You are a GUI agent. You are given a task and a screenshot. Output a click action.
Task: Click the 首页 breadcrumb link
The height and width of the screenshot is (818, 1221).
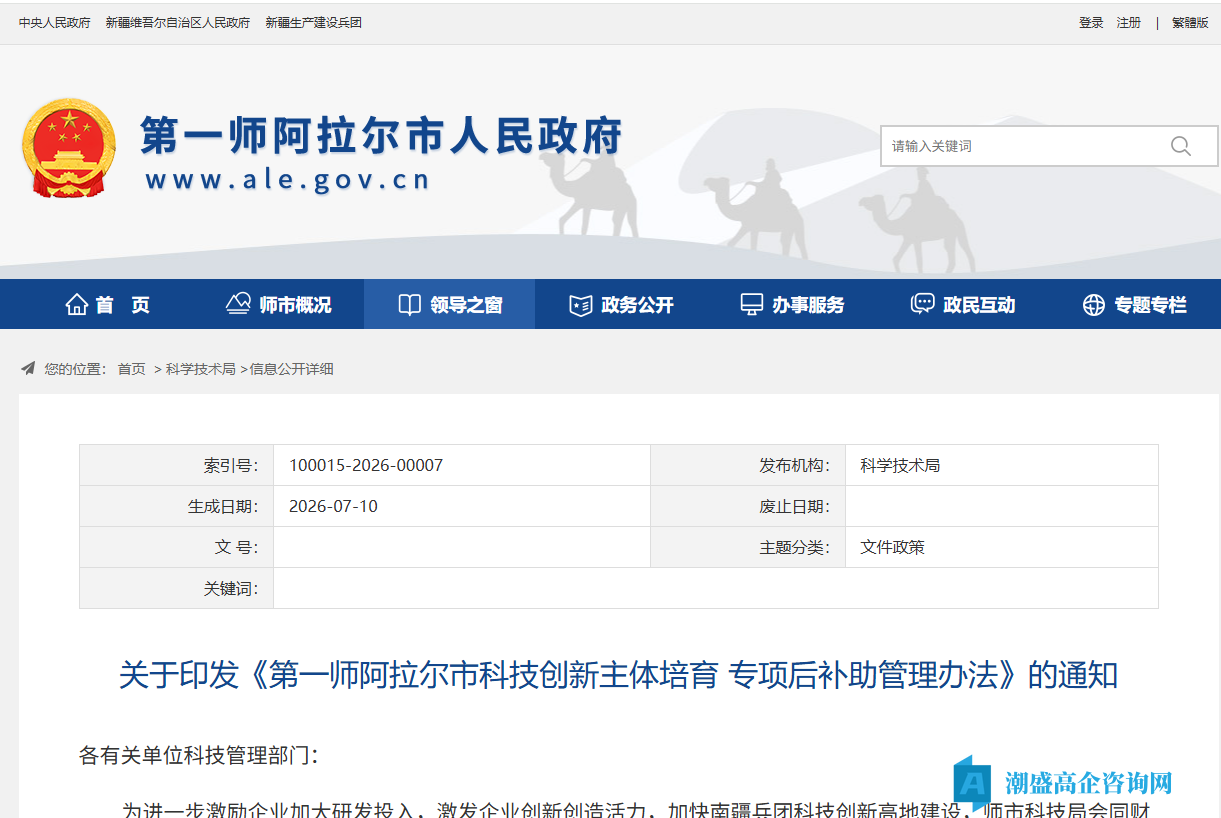point(132,369)
